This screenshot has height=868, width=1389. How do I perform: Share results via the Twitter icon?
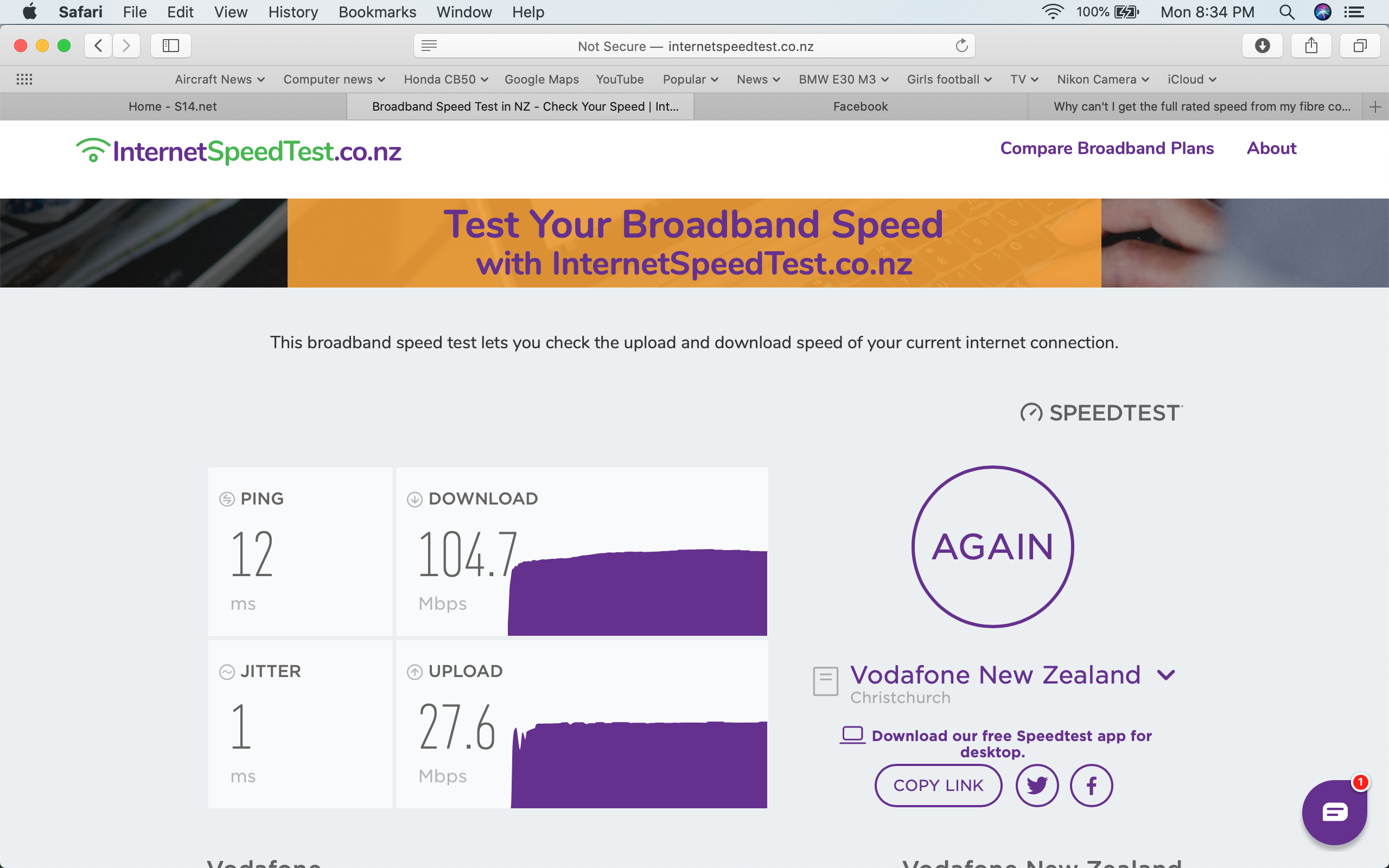(x=1036, y=786)
